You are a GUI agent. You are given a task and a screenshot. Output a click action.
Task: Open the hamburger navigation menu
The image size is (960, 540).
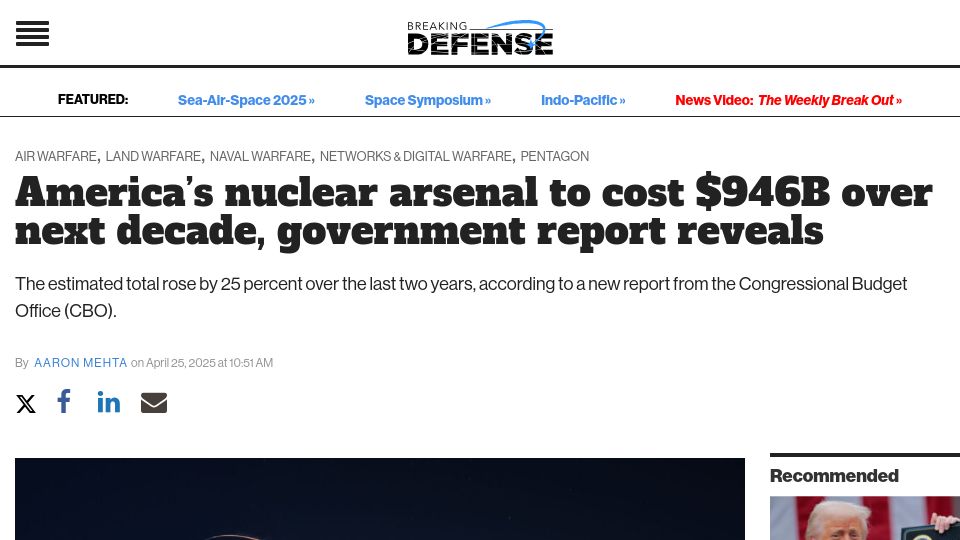coord(32,34)
